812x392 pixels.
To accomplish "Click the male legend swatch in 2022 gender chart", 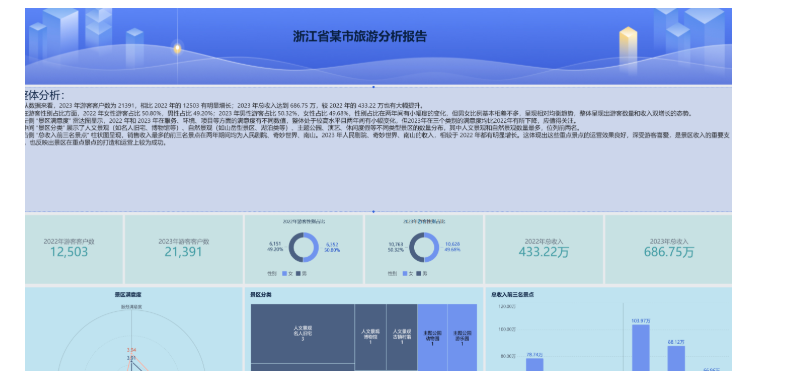I will coord(298,273).
